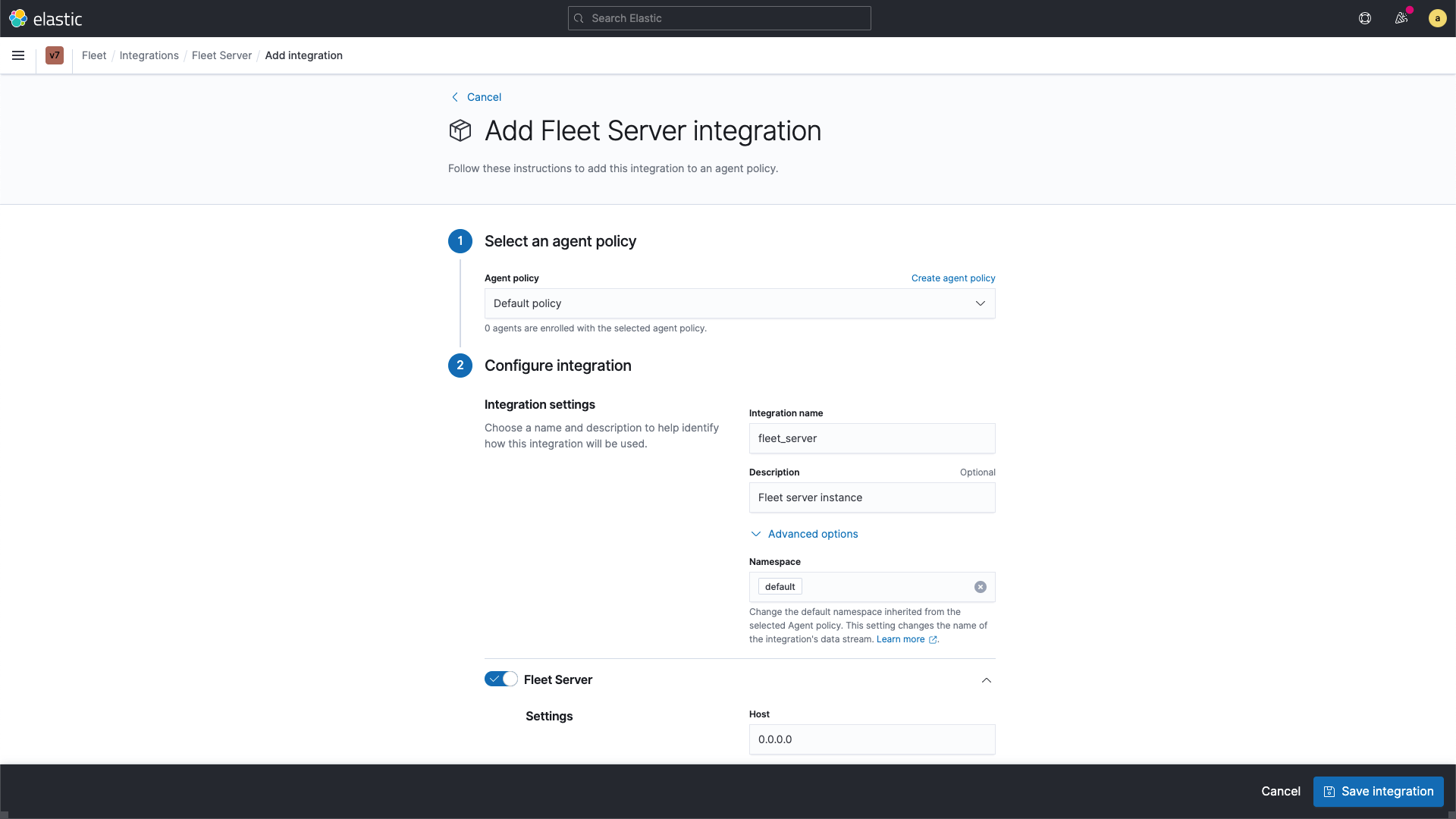Toggle the Fleet Server enabled switch

click(x=501, y=680)
